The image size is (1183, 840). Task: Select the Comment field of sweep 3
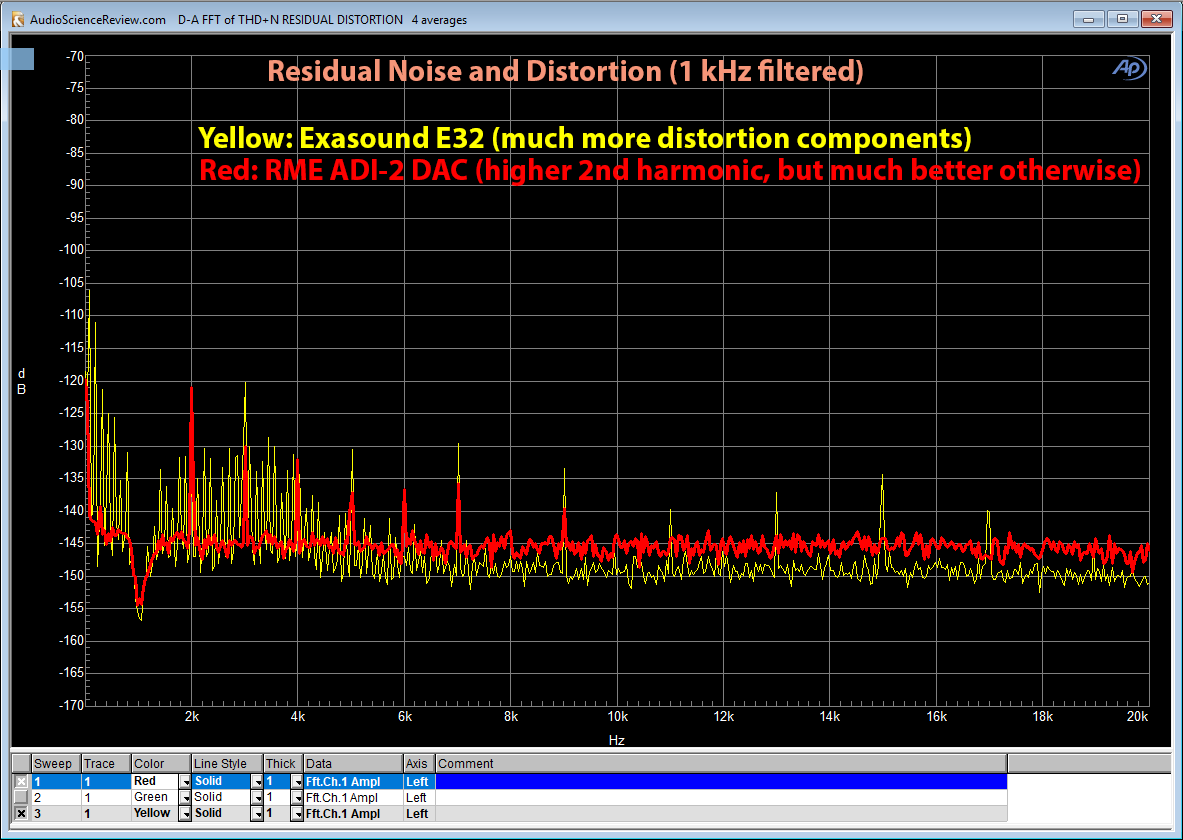click(721, 814)
